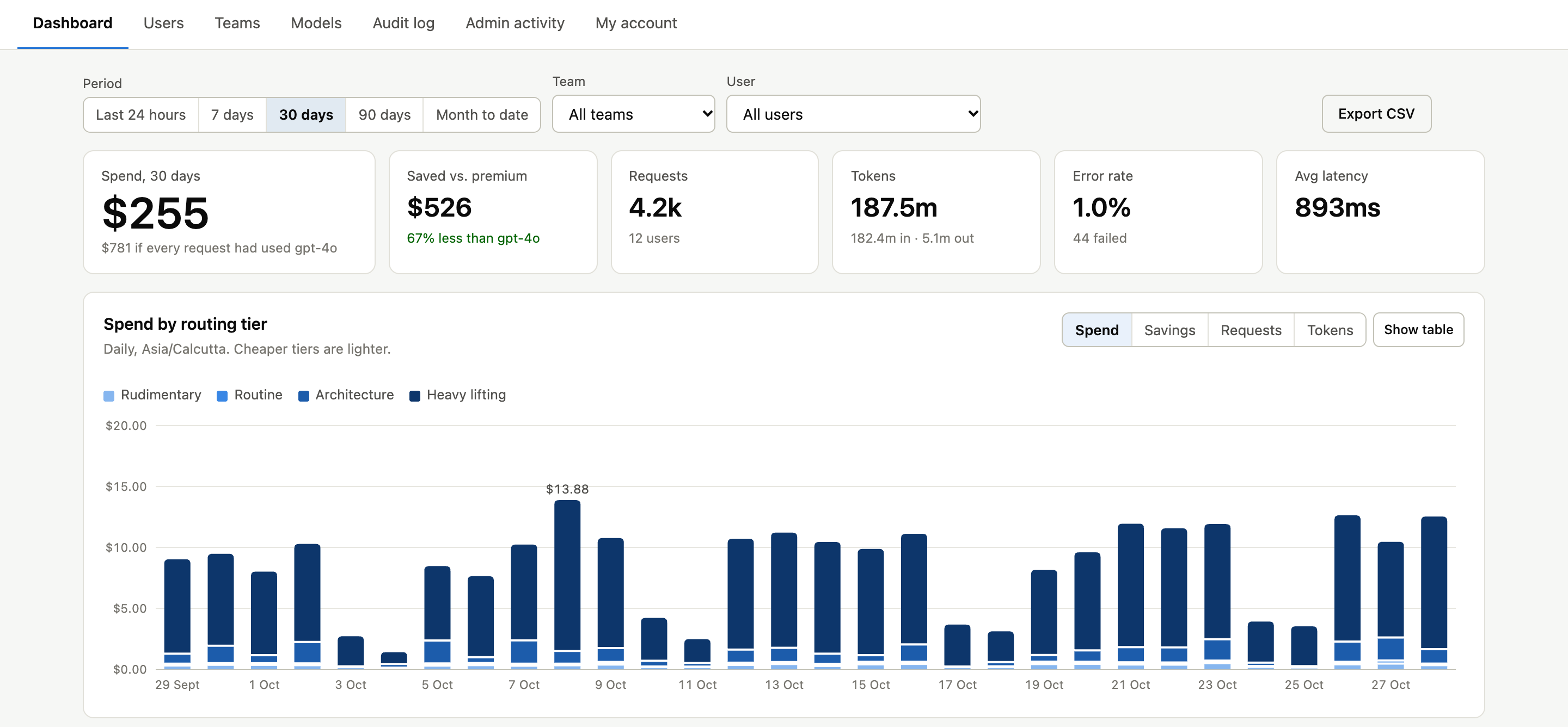Screen dimensions: 1568x727
Task: View the Audit log tab
Action: (403, 23)
